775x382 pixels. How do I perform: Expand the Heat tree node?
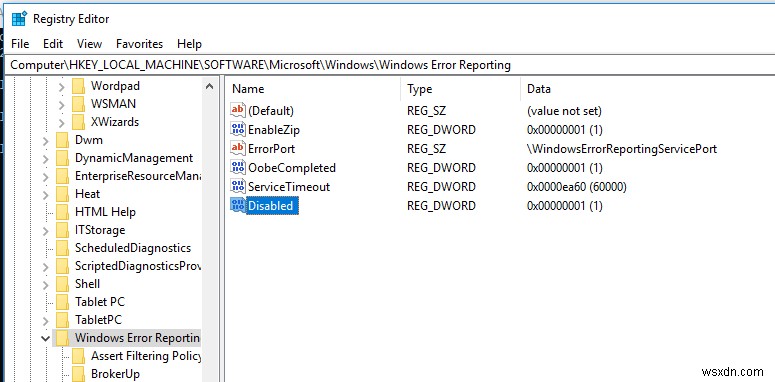45,195
